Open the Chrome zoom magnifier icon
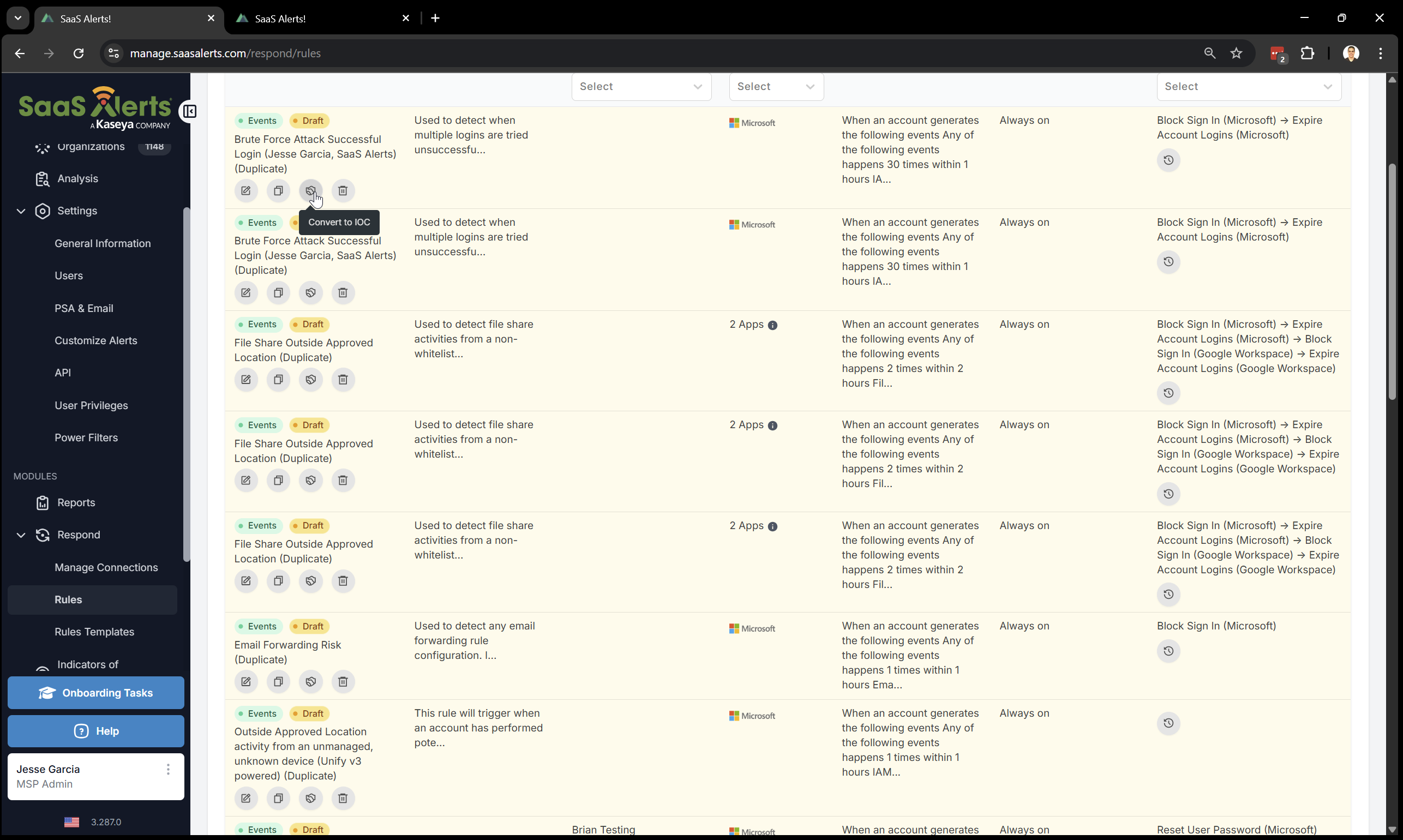The image size is (1403, 840). [1209, 53]
